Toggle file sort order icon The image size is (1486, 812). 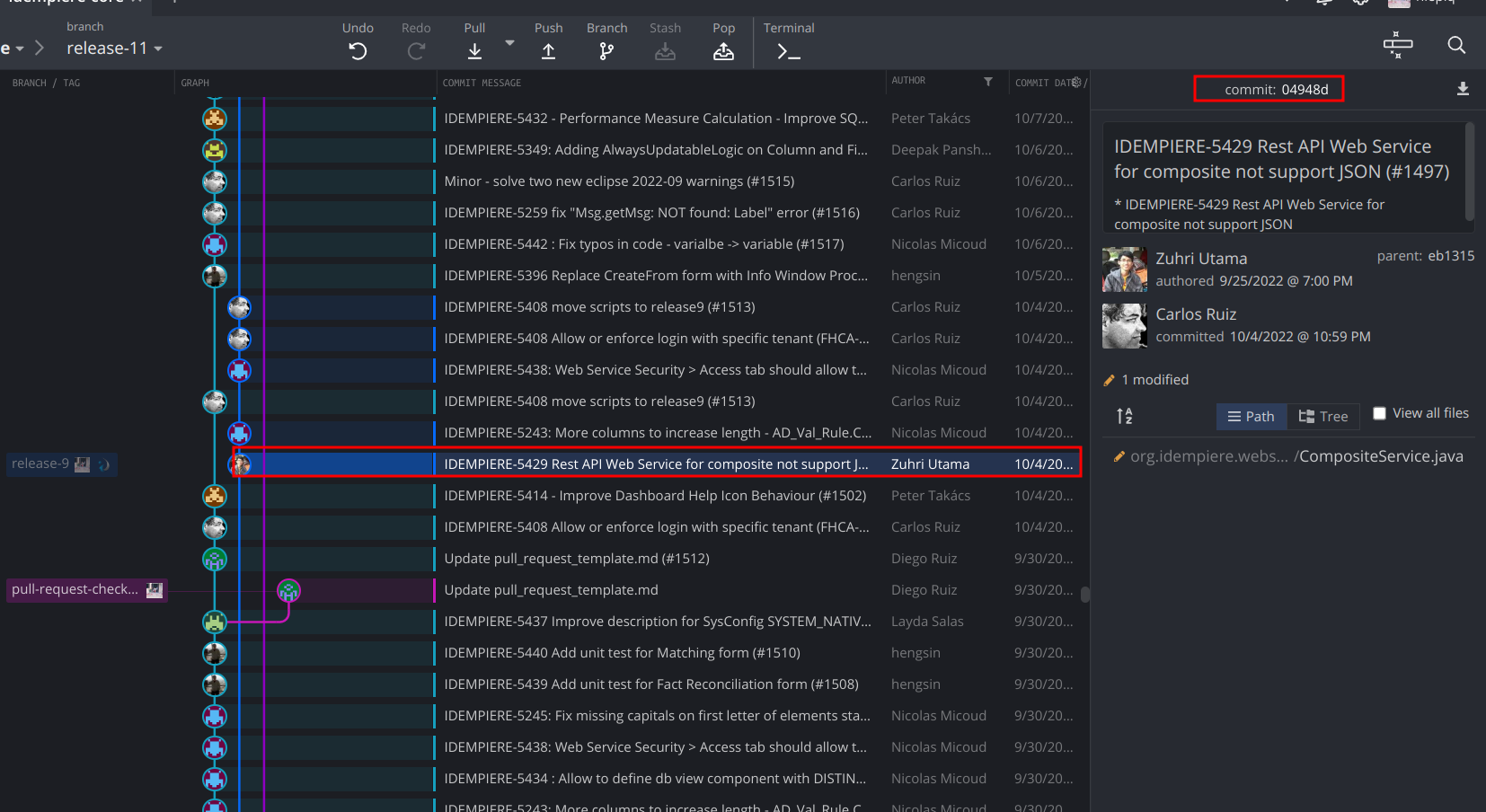tap(1125, 416)
